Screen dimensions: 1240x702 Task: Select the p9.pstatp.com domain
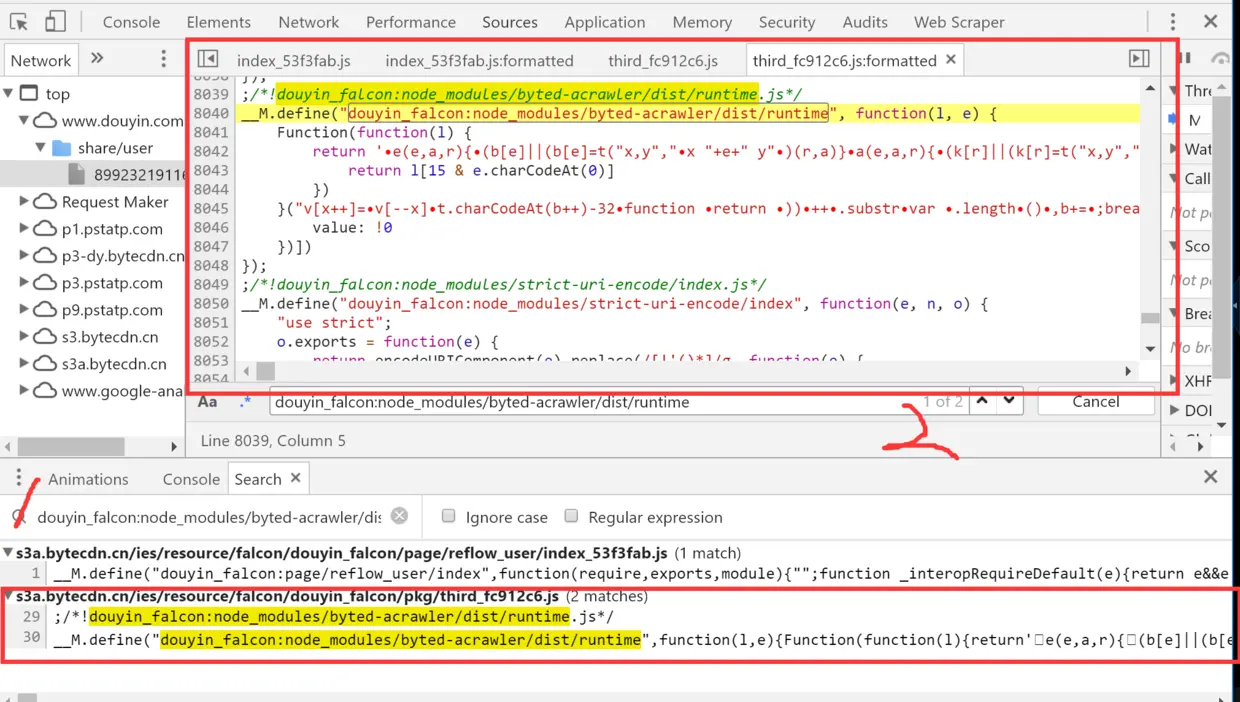[112, 310]
